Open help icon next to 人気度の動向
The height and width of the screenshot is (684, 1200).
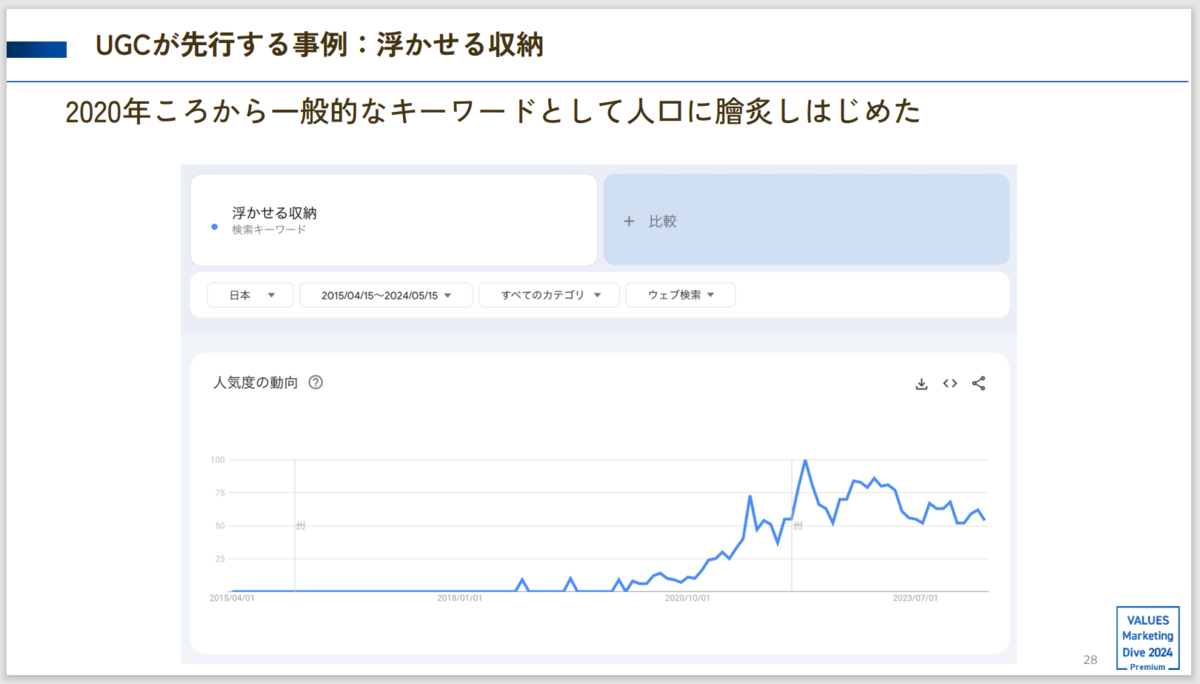316,383
